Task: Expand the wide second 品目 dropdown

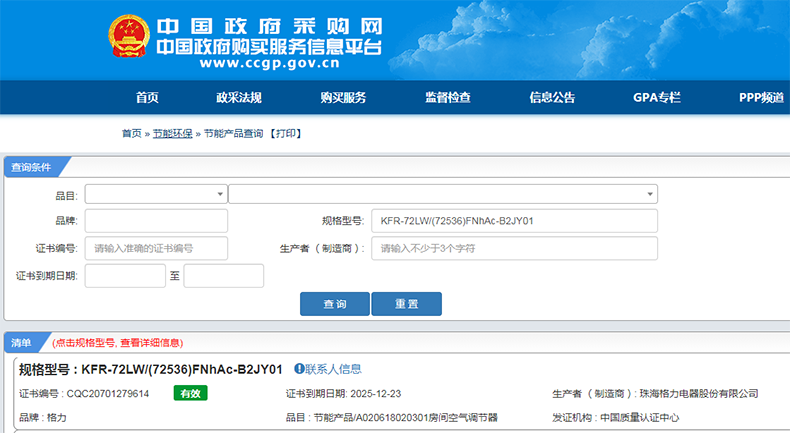Action: [x=442, y=194]
